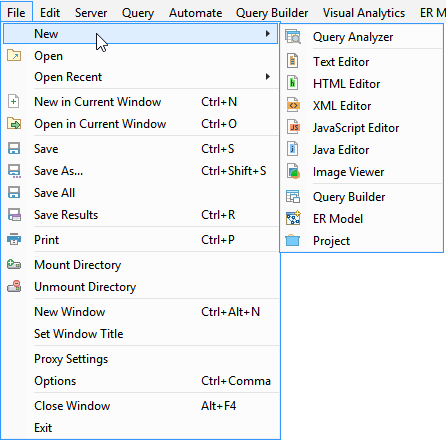446x440 pixels.
Task: Click the Image Viewer icon
Action: 293,171
